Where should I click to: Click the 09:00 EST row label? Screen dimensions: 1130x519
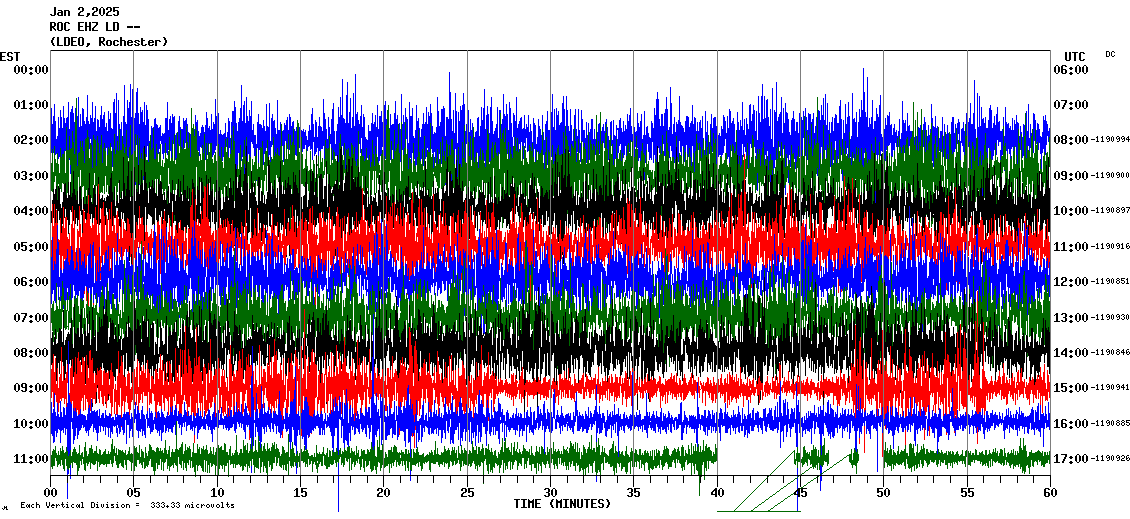click(x=31, y=388)
